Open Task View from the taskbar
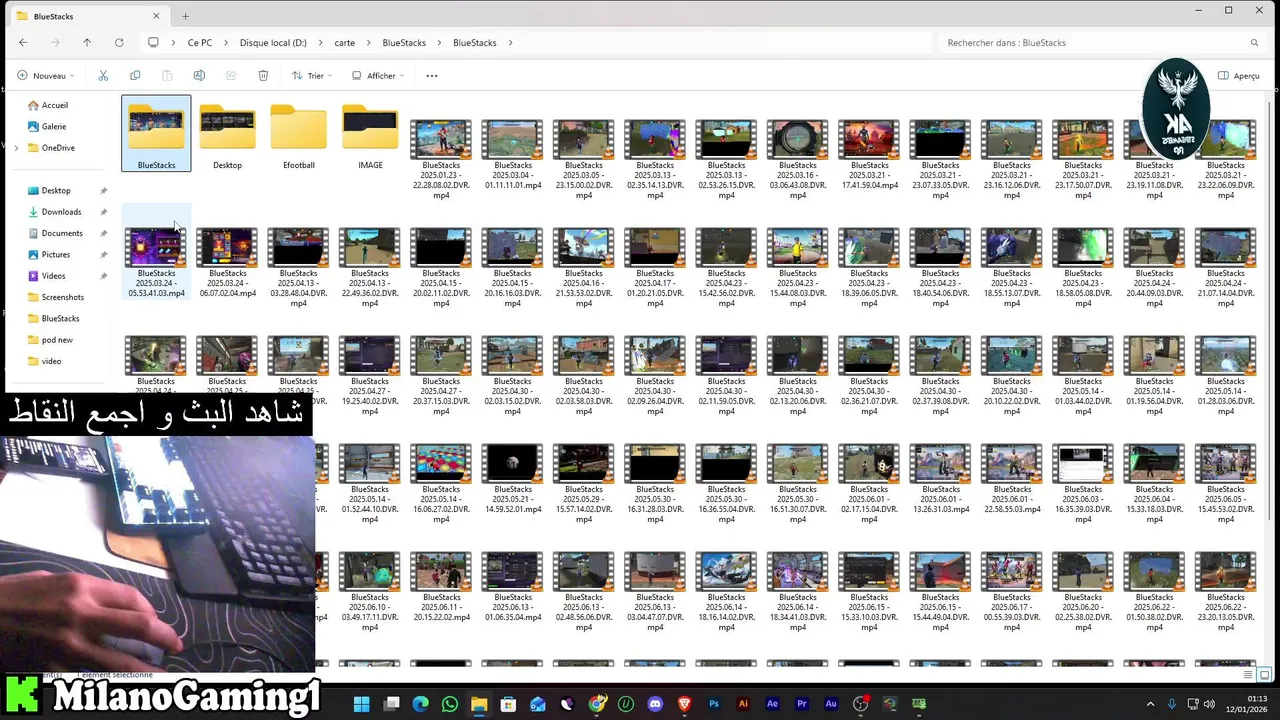The height and width of the screenshot is (720, 1280). pyautogui.click(x=392, y=704)
